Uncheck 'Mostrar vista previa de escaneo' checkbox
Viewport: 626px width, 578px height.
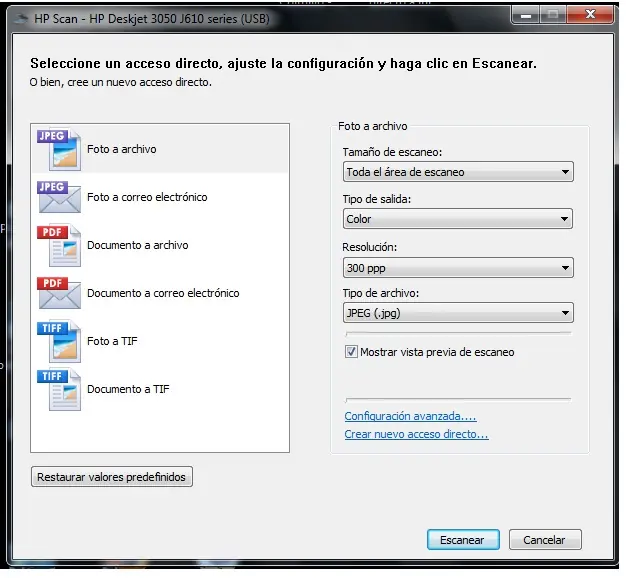tap(351, 352)
